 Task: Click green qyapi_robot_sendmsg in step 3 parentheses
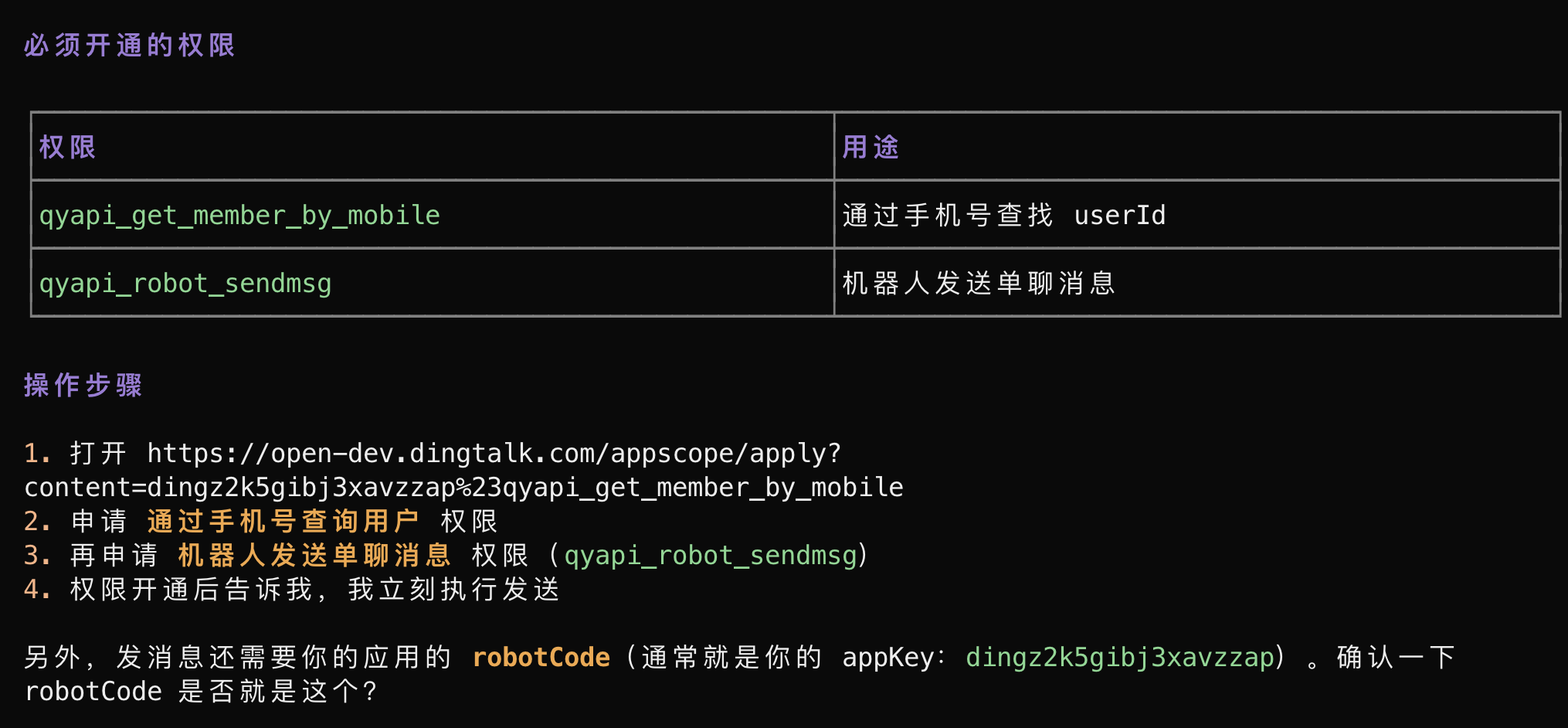click(711, 556)
